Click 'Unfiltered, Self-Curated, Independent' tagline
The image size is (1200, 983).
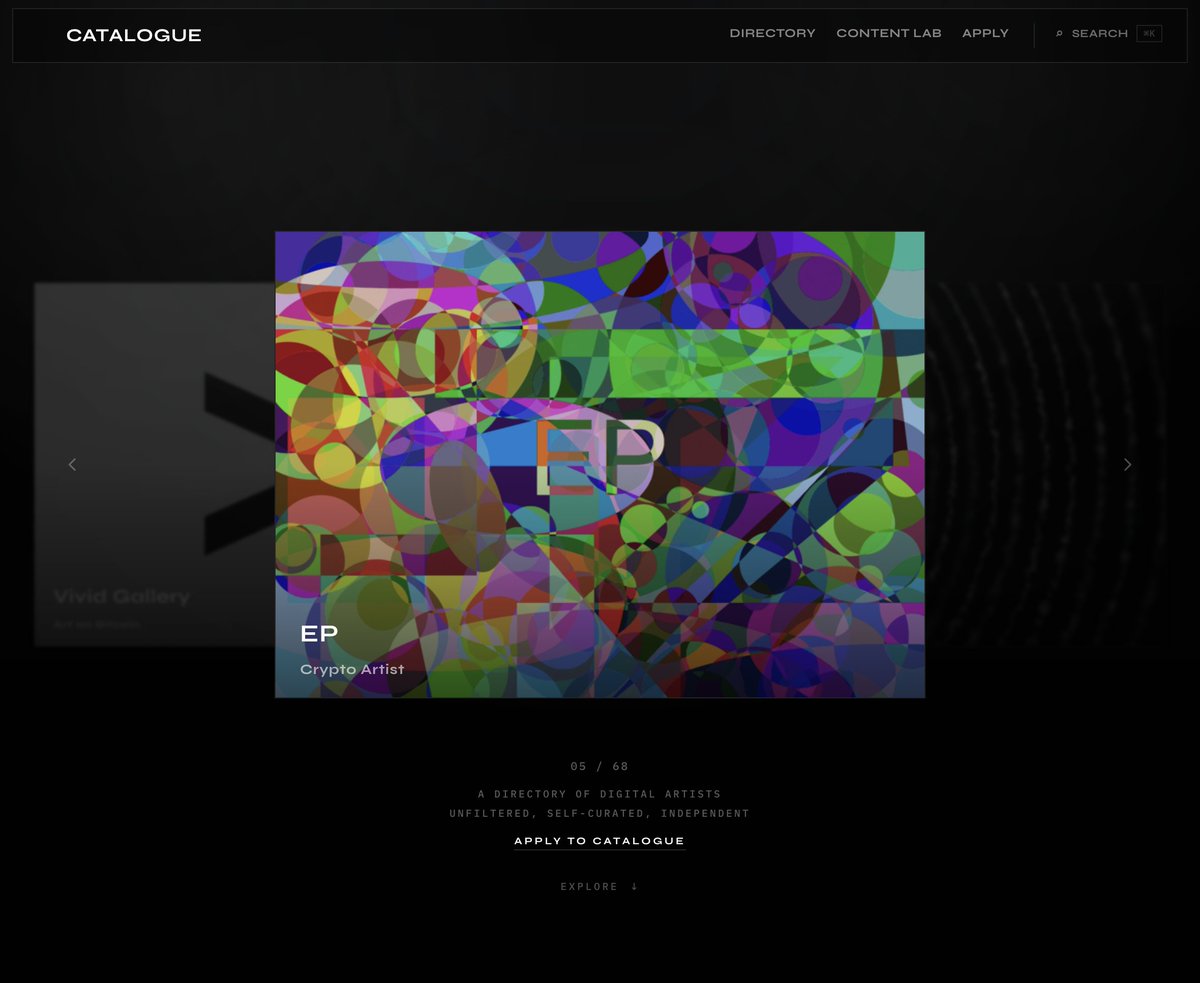[599, 814]
